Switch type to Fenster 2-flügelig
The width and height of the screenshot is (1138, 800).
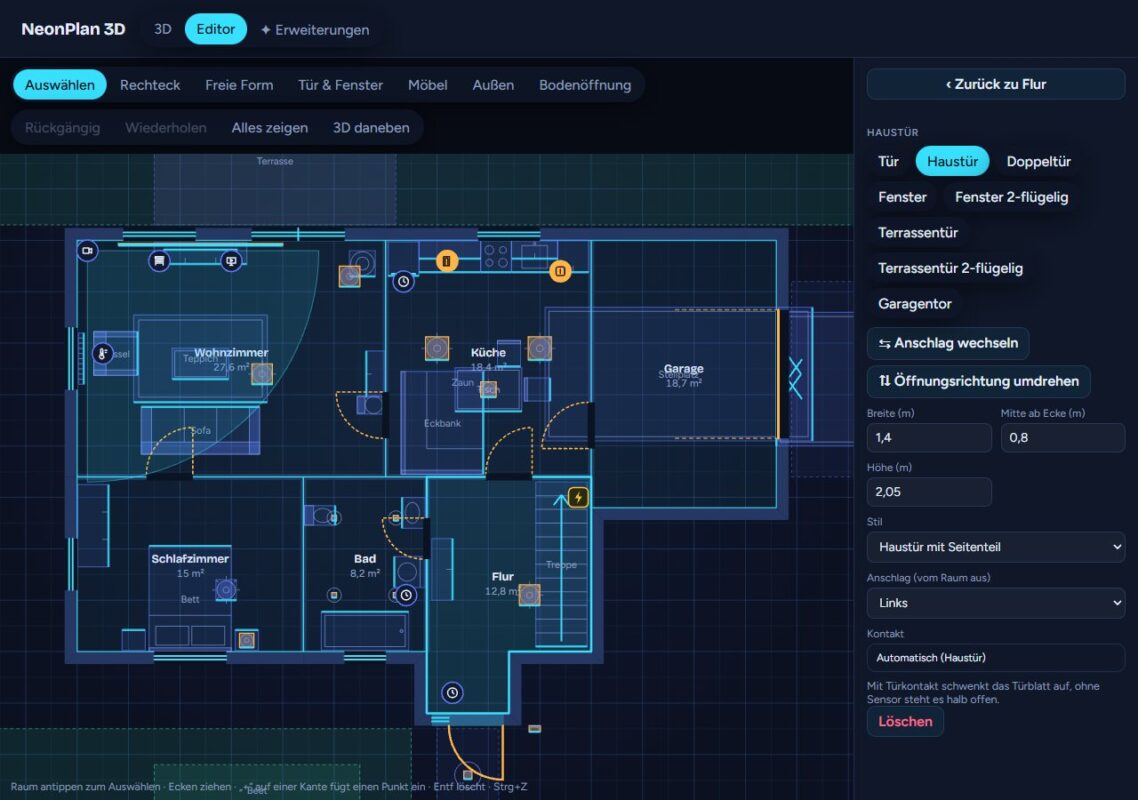coord(1012,197)
